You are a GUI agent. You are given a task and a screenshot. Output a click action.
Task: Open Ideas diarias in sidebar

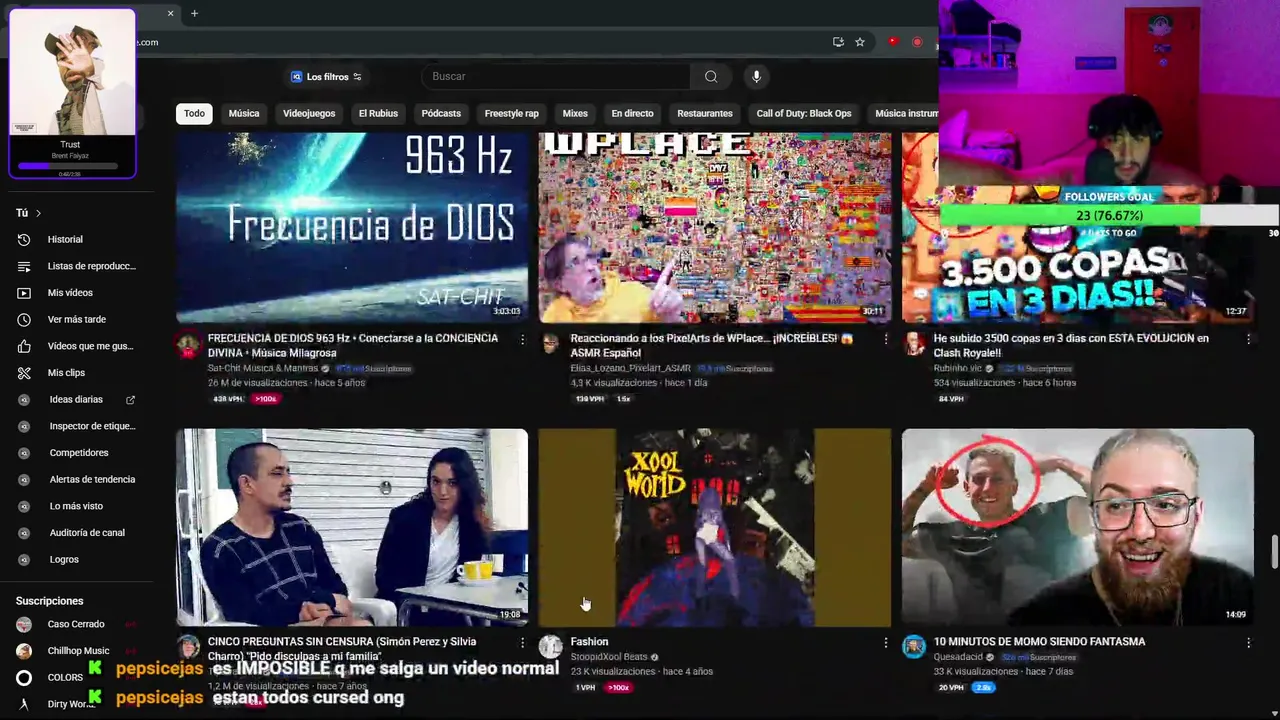click(x=76, y=399)
